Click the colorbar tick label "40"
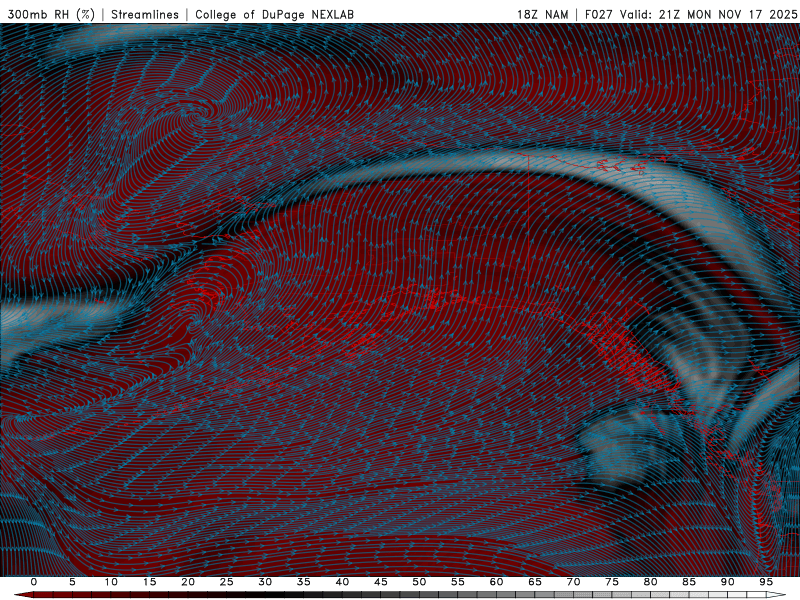The height and width of the screenshot is (600, 800). point(342,582)
